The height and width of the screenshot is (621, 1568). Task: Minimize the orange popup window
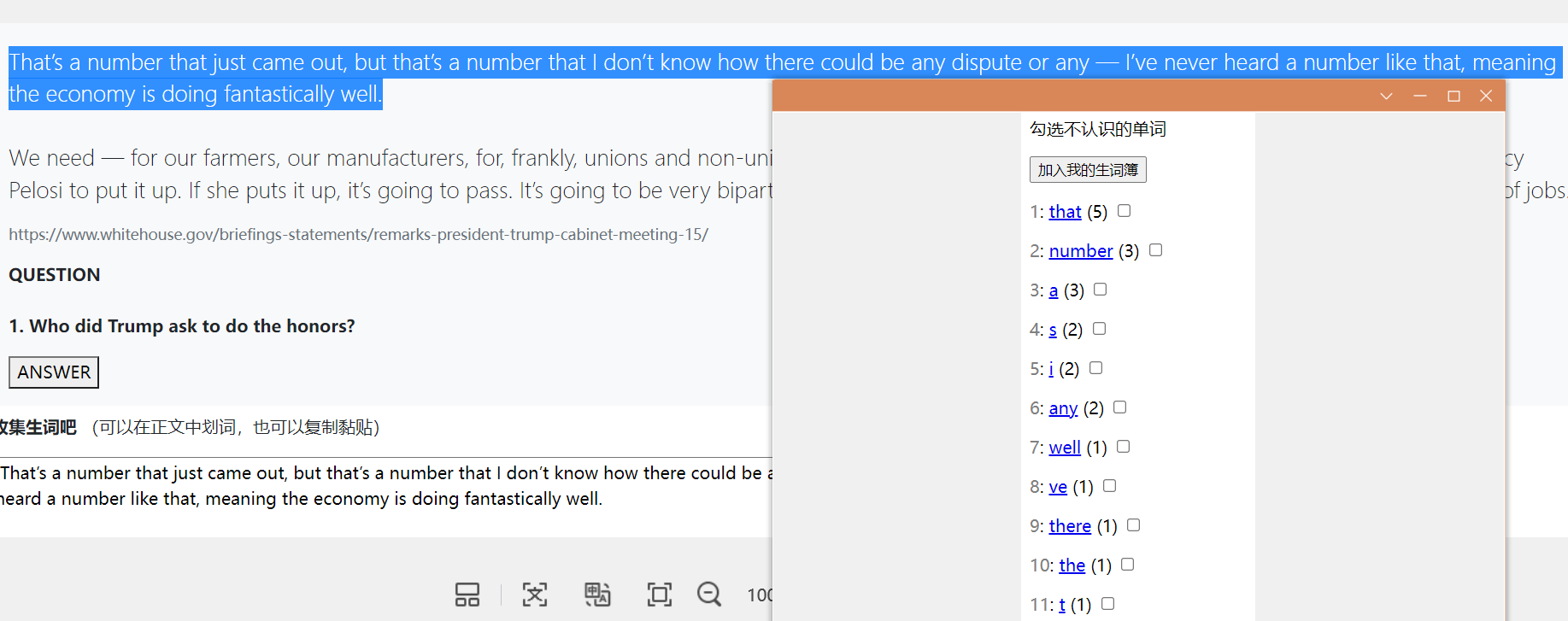pos(1420,96)
